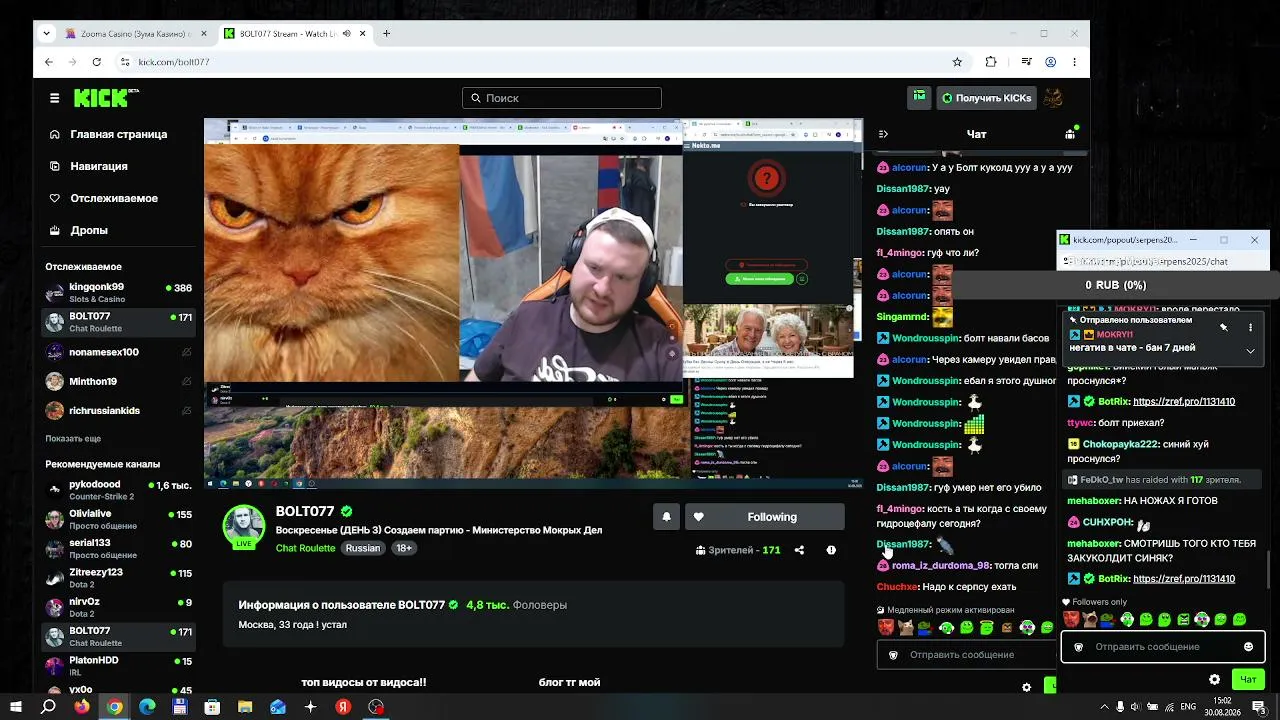Open the Chat Roulette category link under stream title

point(305,548)
